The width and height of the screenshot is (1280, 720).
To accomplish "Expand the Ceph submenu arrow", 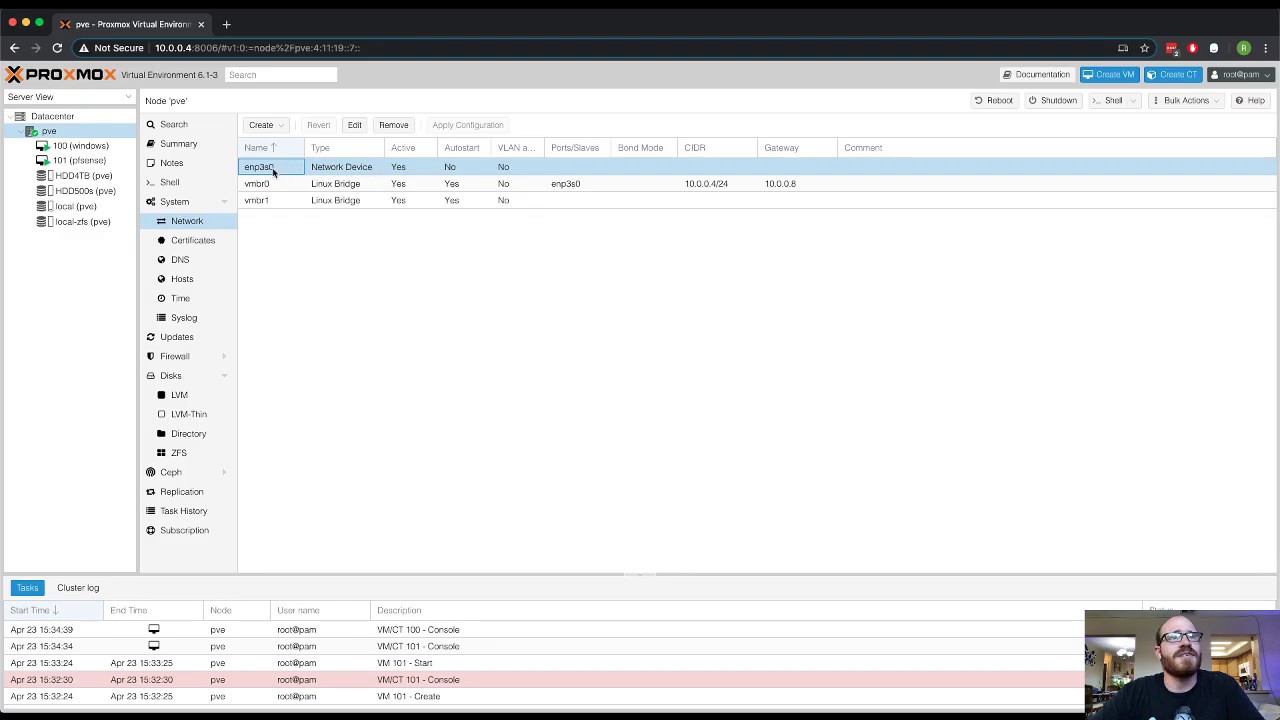I will (x=224, y=472).
